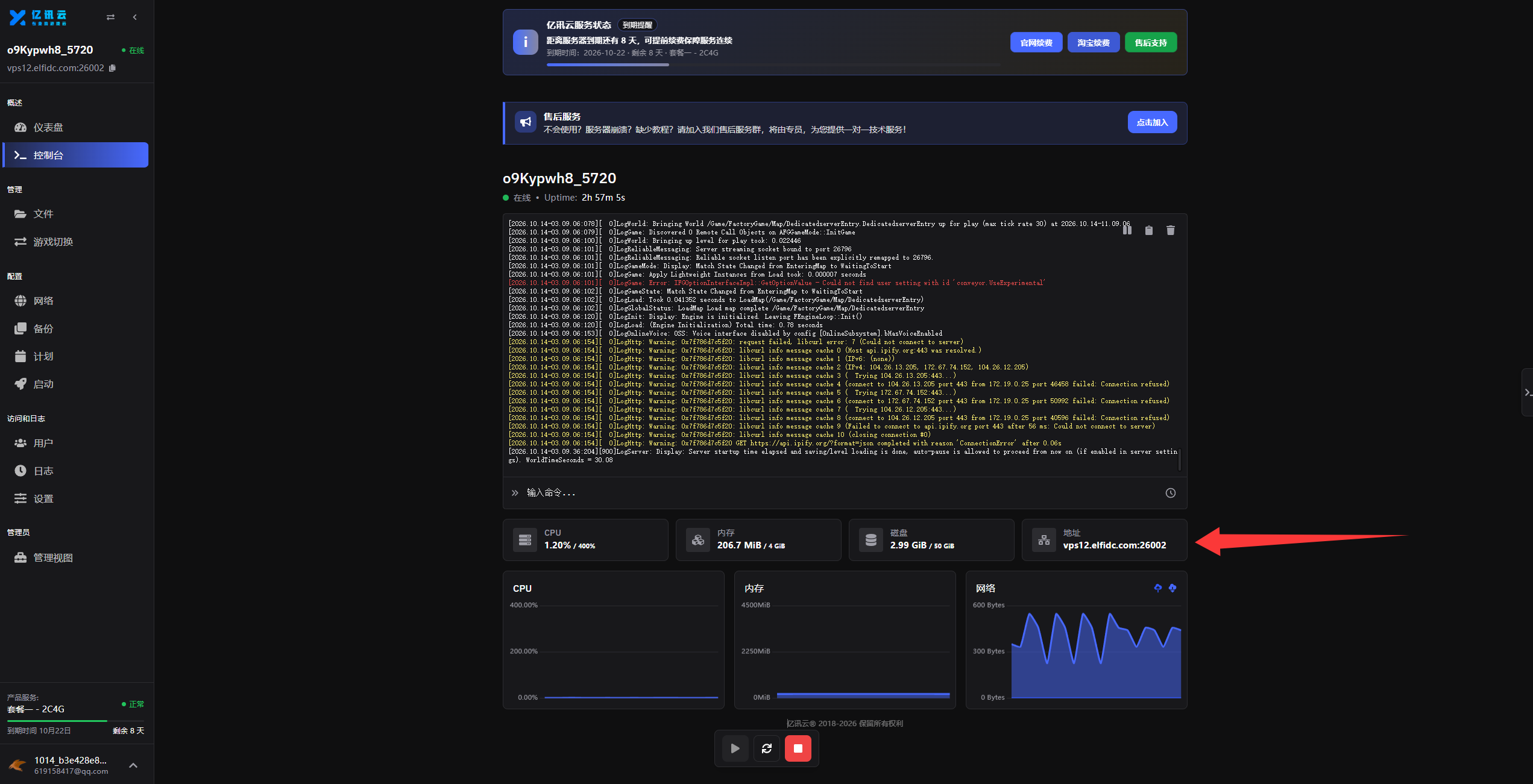
Task: Stop the server with red stop button
Action: click(x=798, y=748)
